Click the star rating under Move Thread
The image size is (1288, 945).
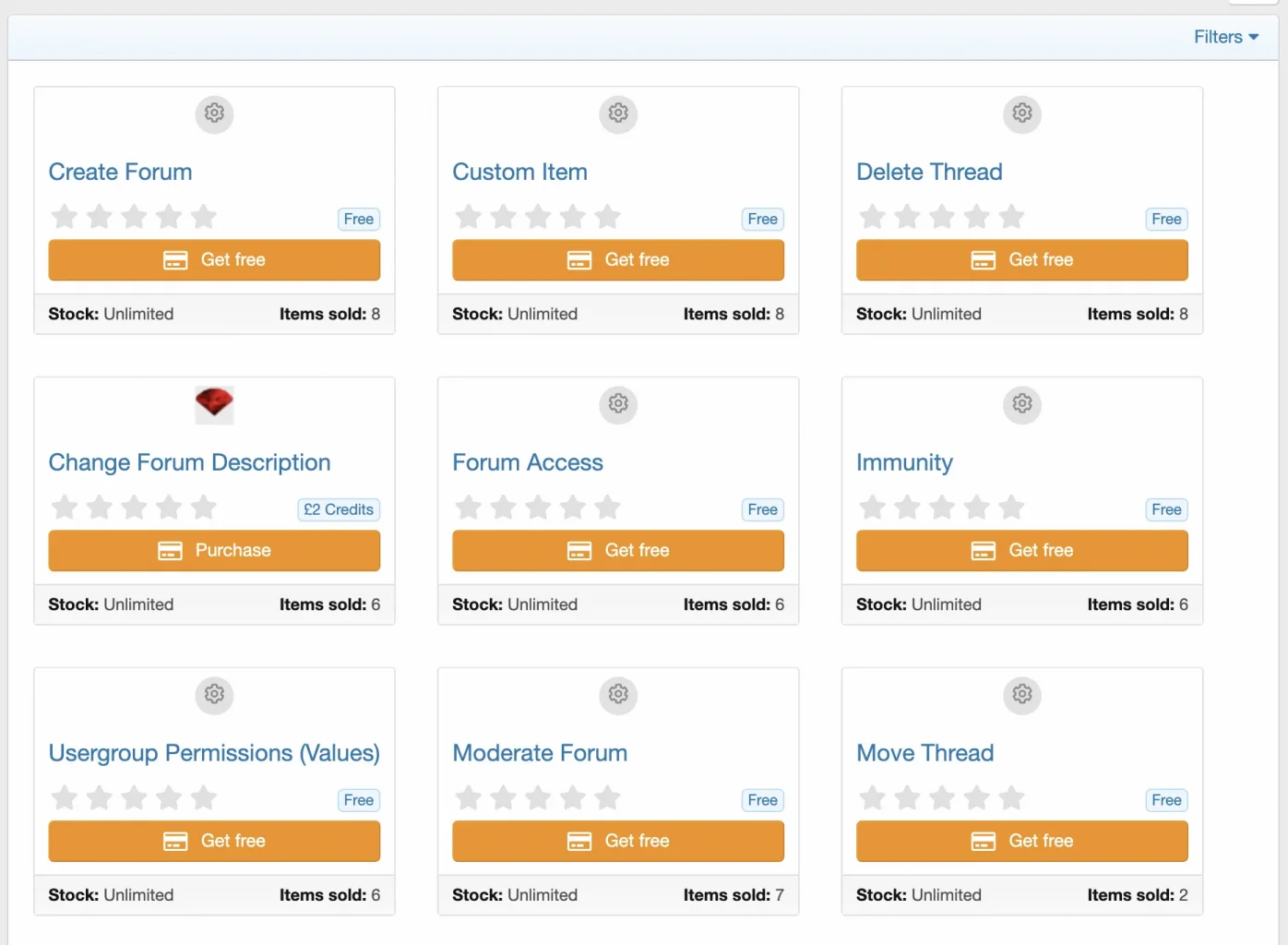[942, 798]
